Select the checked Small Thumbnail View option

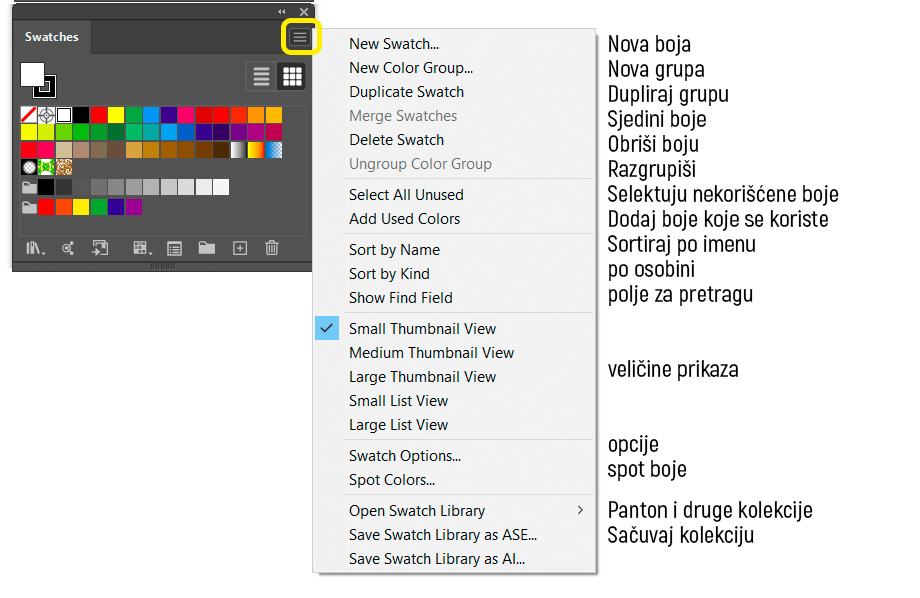click(x=422, y=329)
